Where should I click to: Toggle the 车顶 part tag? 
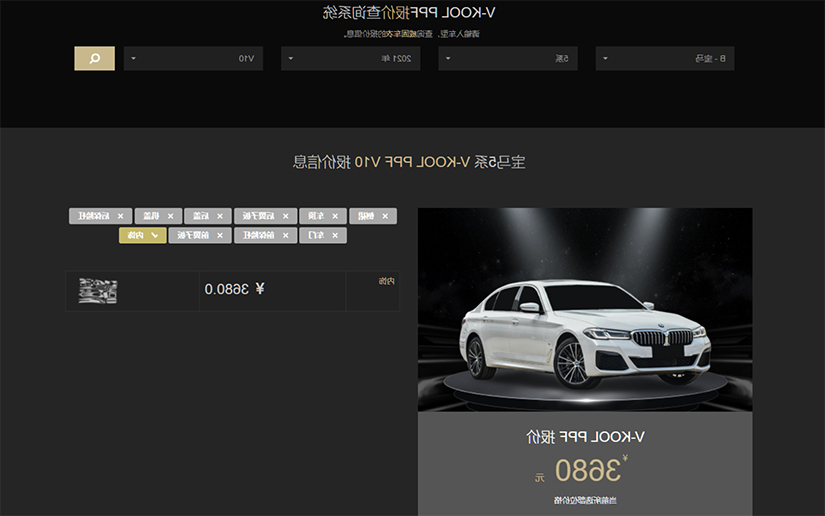(323, 216)
